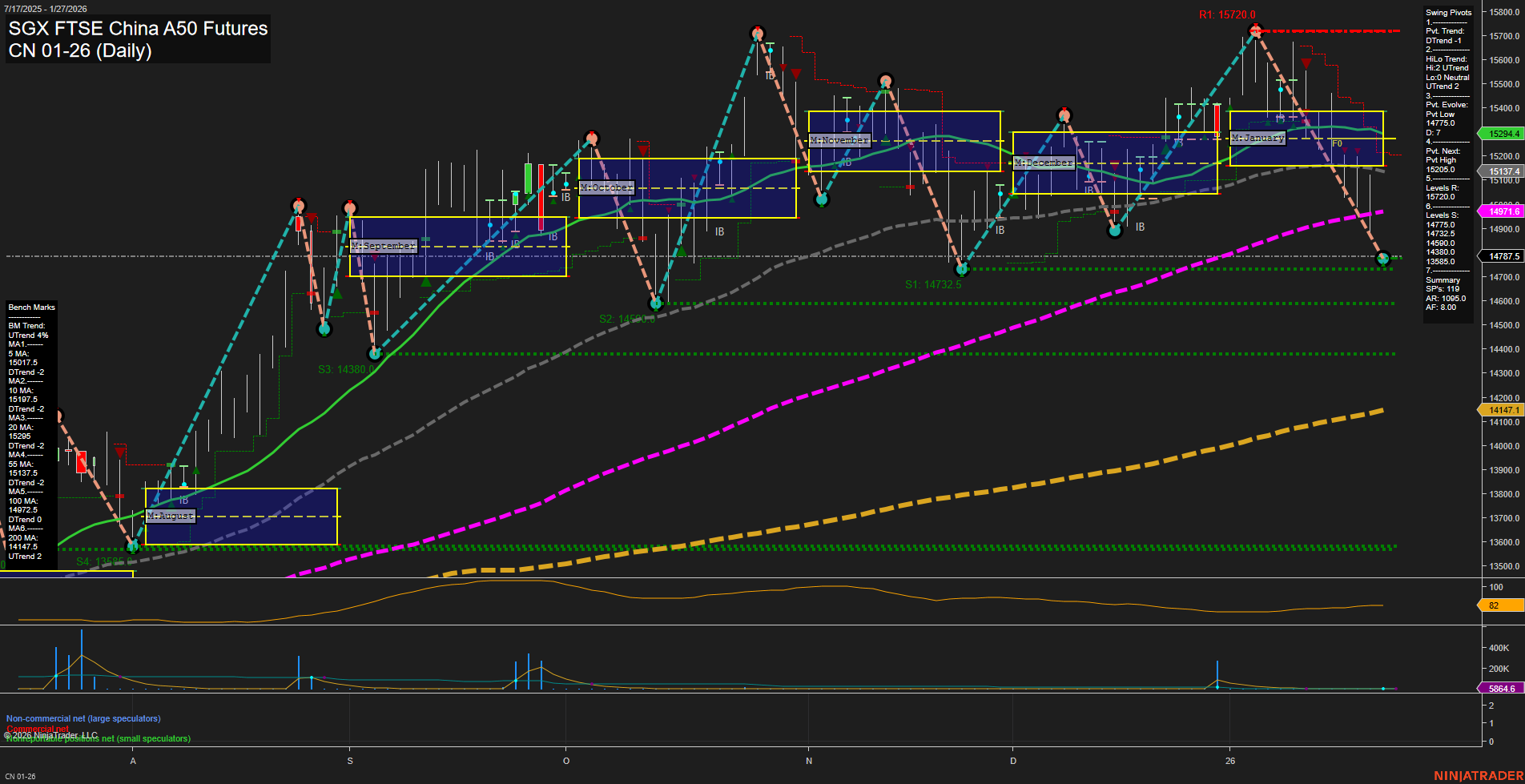Toggle the Non-commercial net legend visibility
1525x784 pixels.
coord(83,718)
